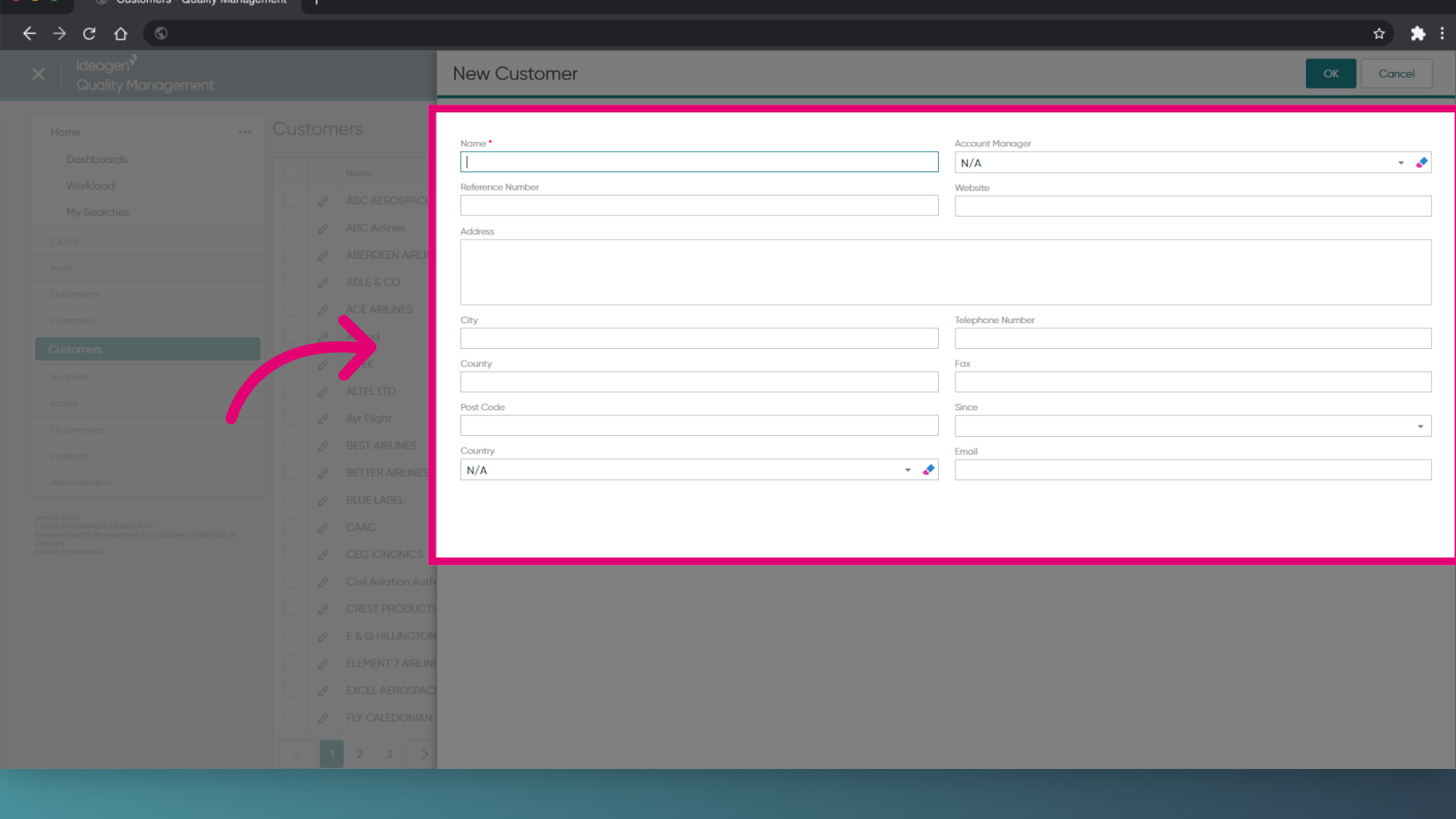Edit ABC AEROSPACE row pencil icon
The height and width of the screenshot is (819, 1456).
click(323, 201)
